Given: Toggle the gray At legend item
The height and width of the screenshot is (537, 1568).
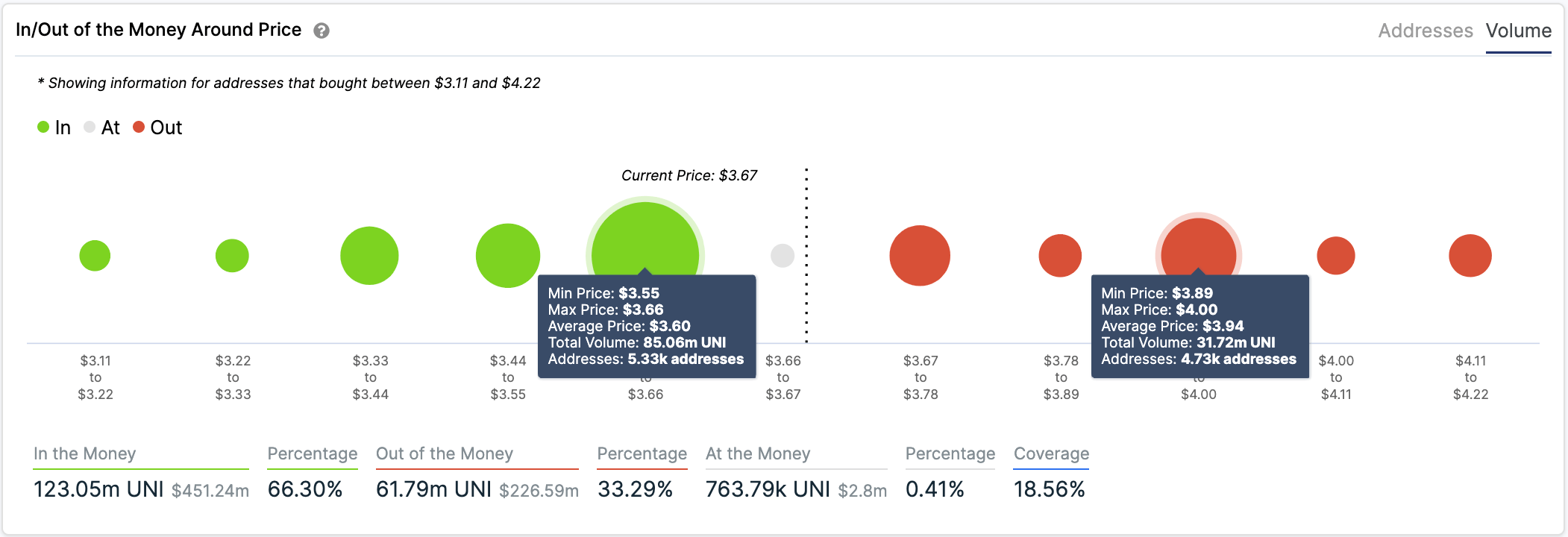Looking at the screenshot, I should (x=101, y=128).
